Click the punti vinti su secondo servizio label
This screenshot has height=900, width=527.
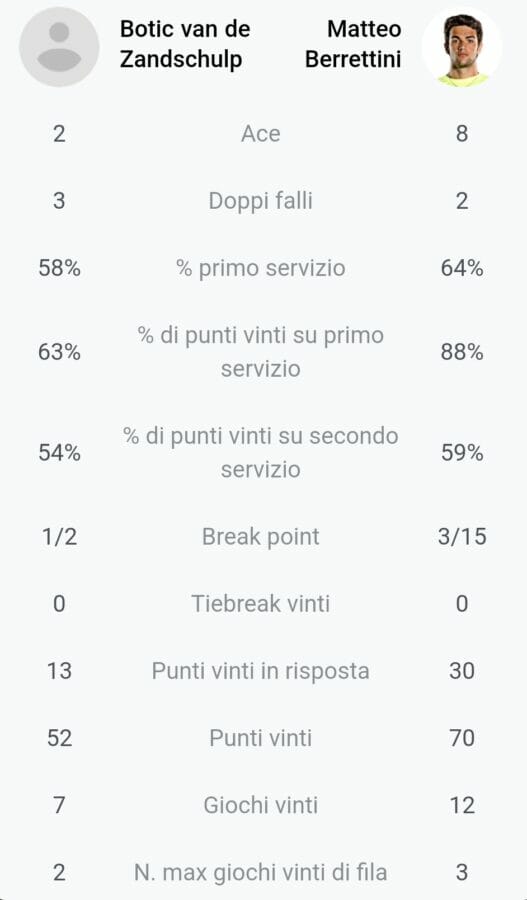coord(261,452)
